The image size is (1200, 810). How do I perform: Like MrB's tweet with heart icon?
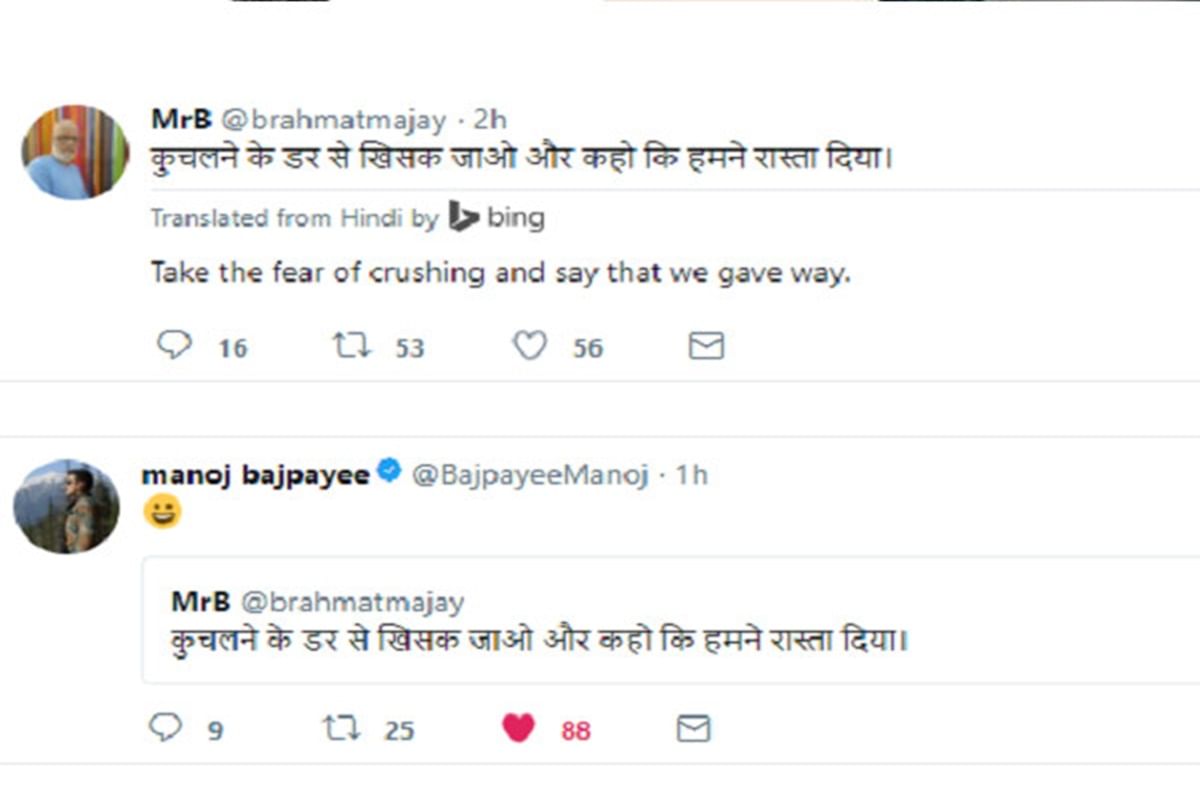click(530, 346)
